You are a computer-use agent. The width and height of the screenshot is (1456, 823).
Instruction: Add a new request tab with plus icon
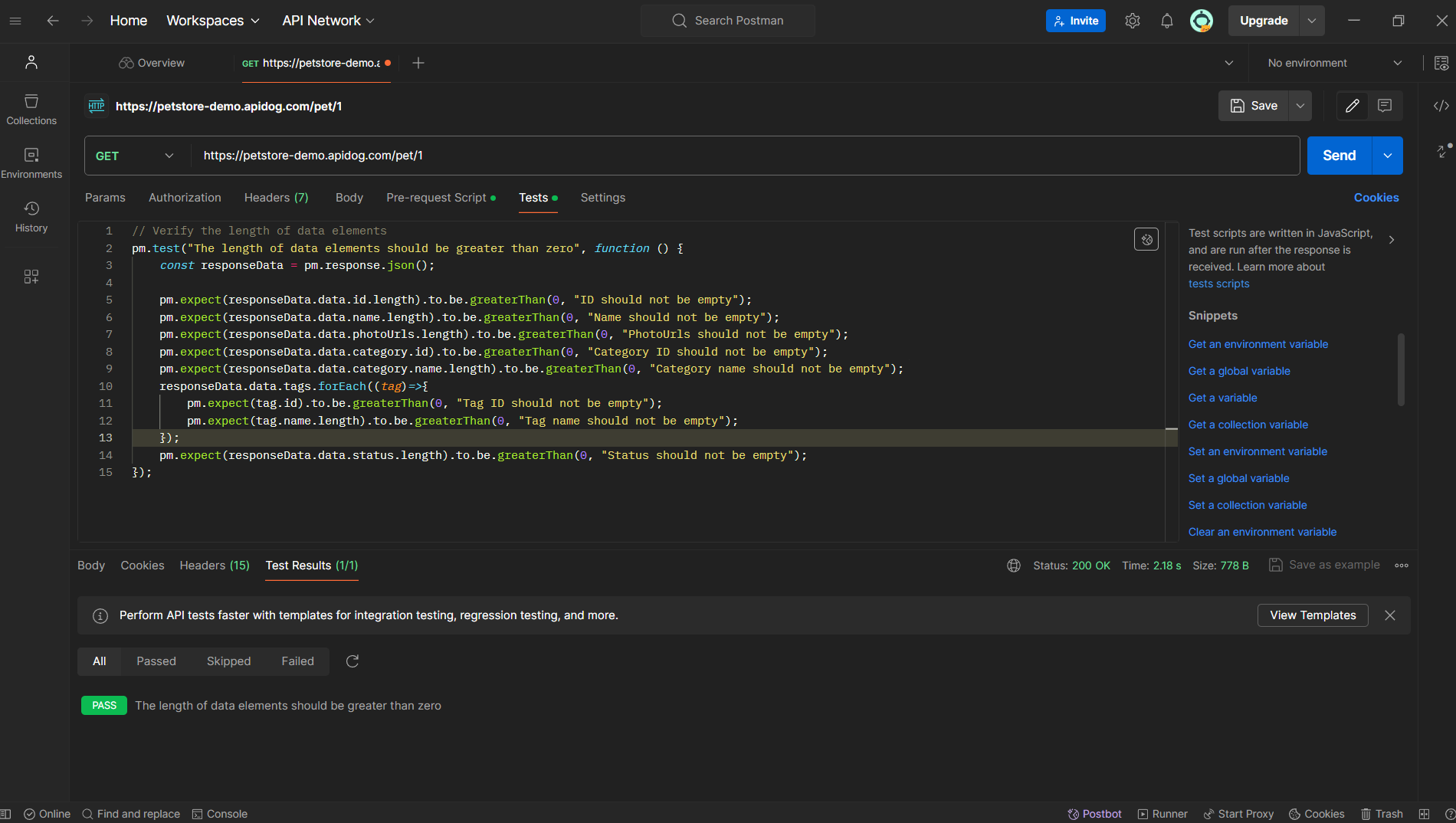point(418,63)
